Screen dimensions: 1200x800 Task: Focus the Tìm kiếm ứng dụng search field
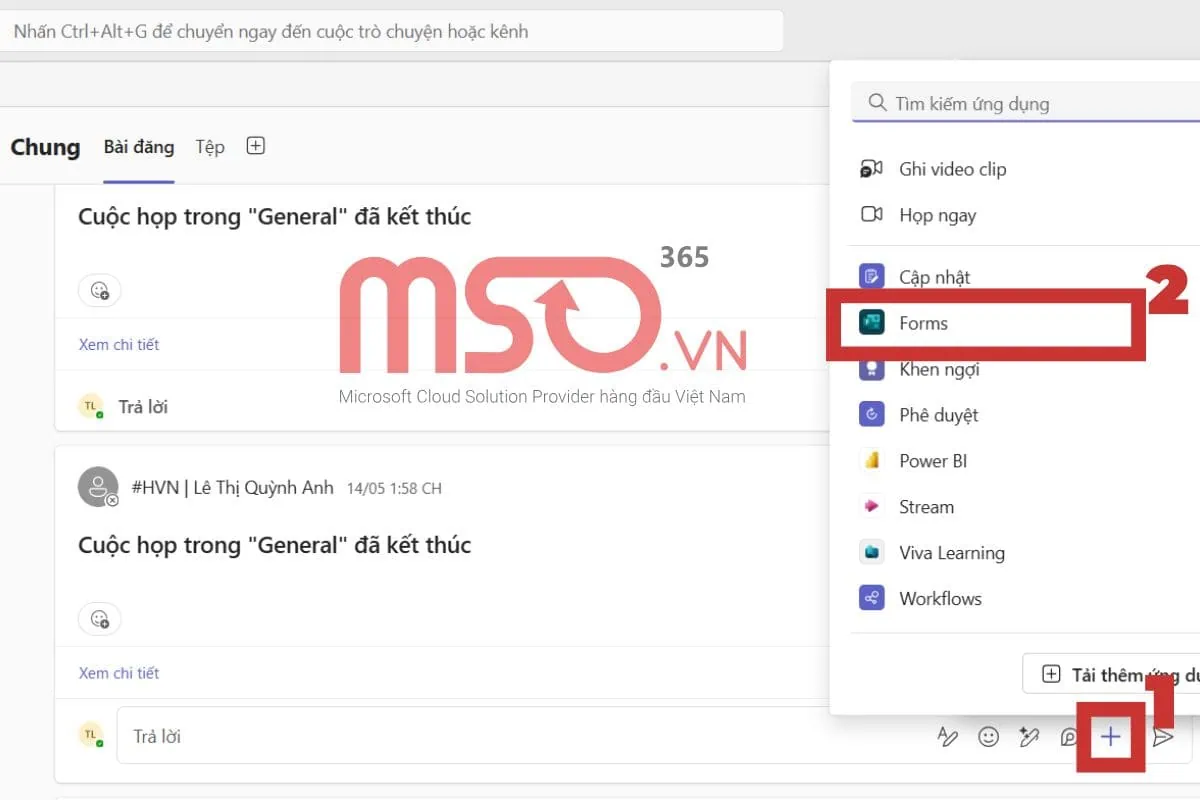pos(1026,103)
